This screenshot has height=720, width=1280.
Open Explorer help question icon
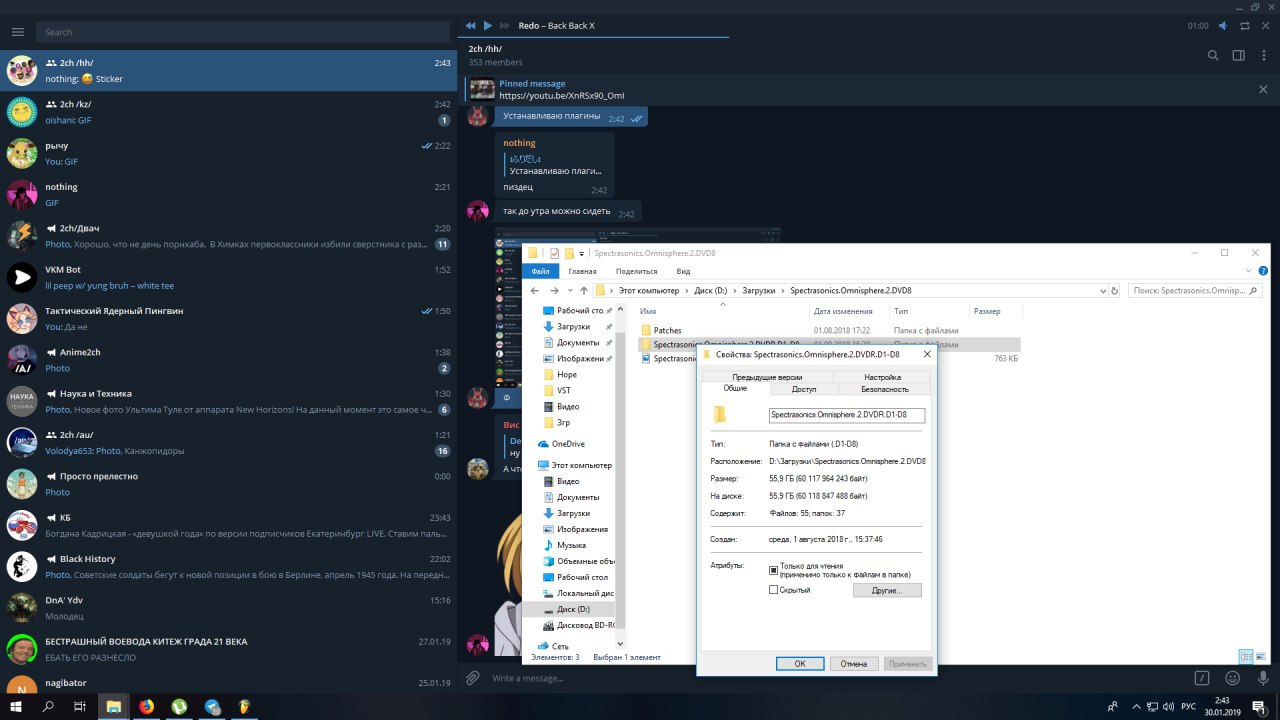[1263, 271]
